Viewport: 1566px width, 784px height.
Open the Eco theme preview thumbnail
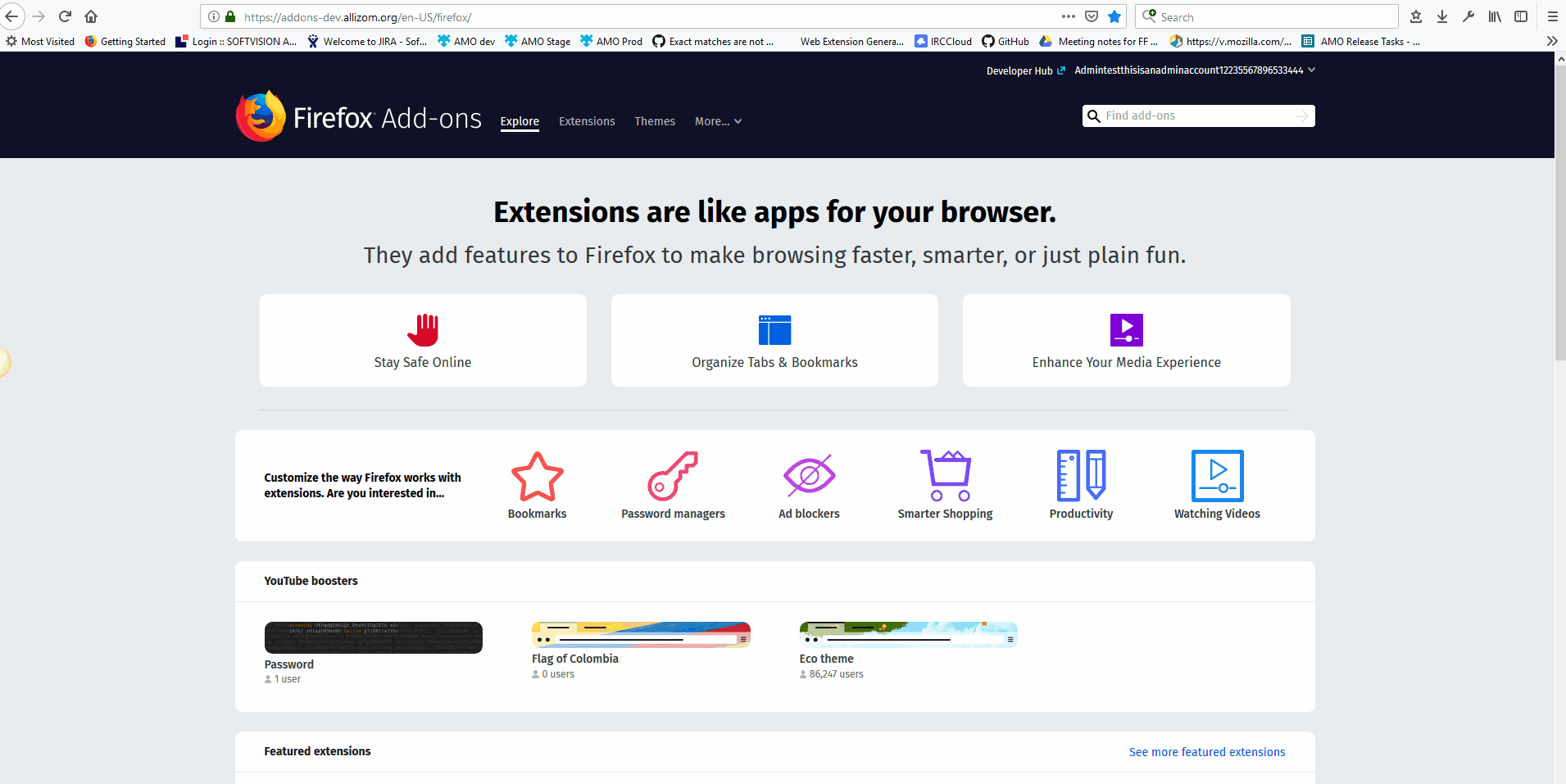click(x=909, y=635)
